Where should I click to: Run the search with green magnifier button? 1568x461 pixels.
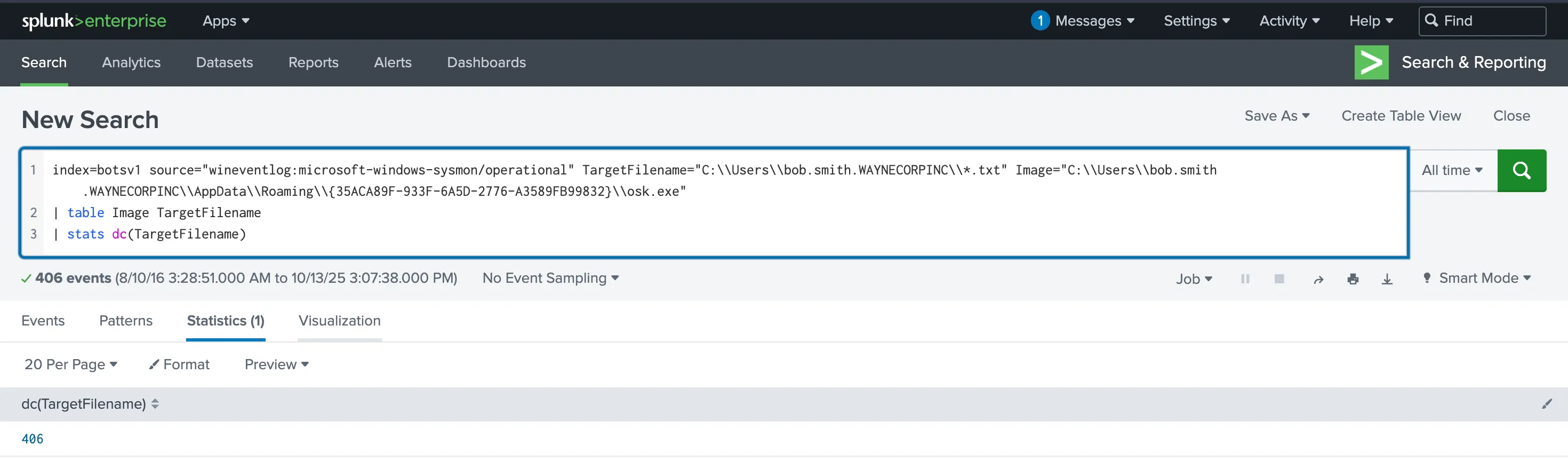1521,171
